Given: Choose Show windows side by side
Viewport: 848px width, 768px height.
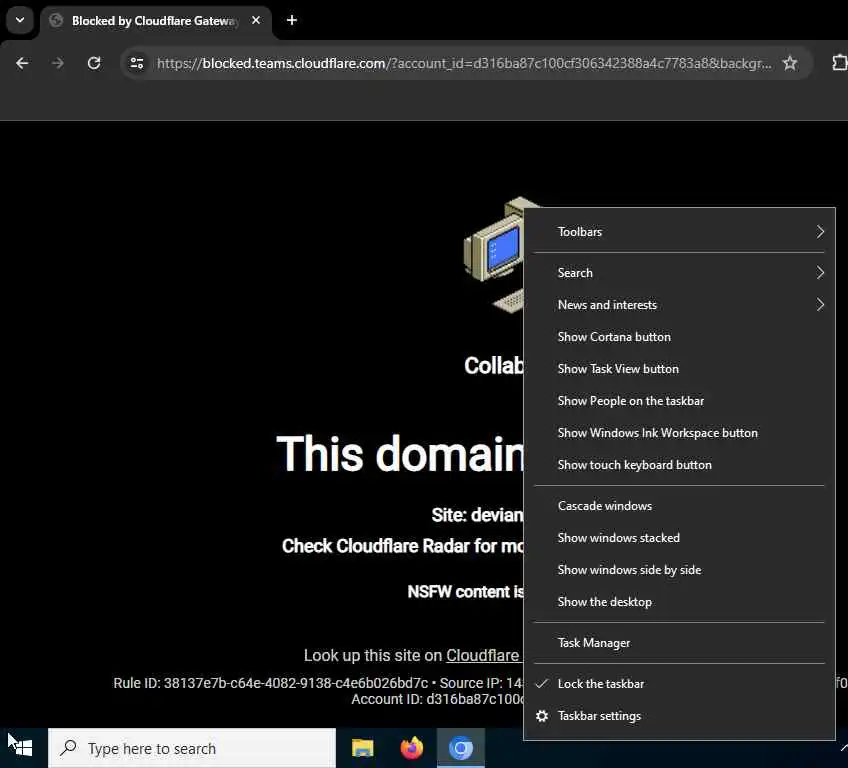Looking at the screenshot, I should [x=679, y=570].
